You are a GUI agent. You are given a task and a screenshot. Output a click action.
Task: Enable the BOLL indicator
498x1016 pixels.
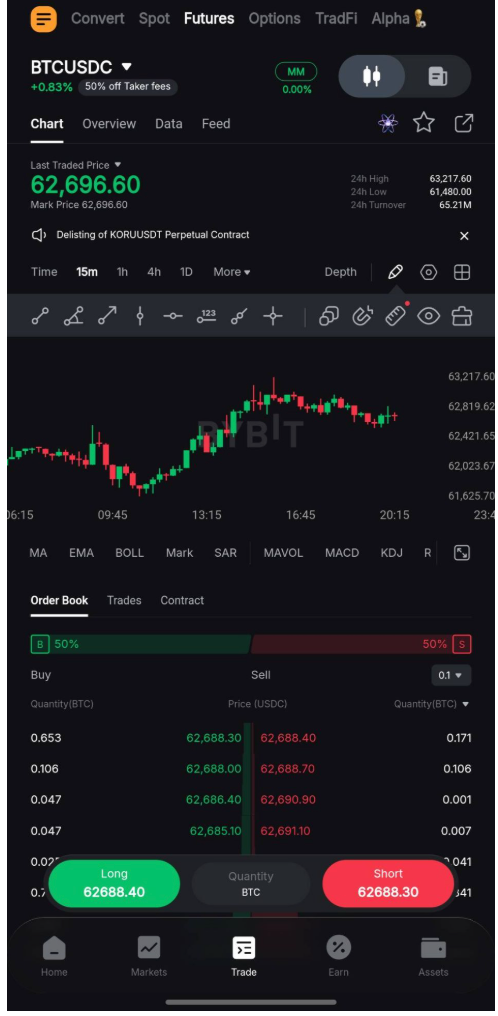(130, 553)
